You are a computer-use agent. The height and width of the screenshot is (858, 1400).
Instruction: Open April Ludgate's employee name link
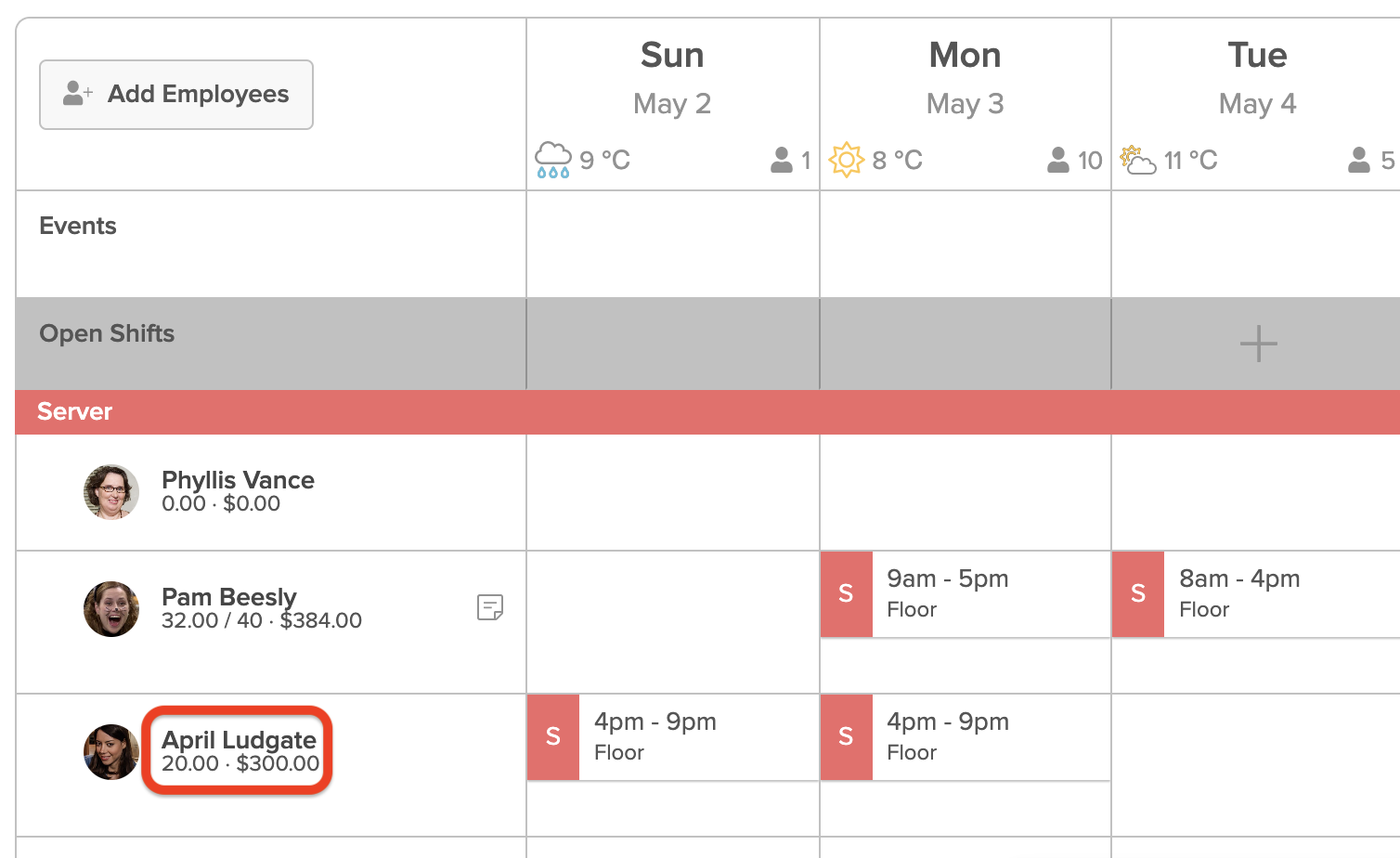(239, 740)
